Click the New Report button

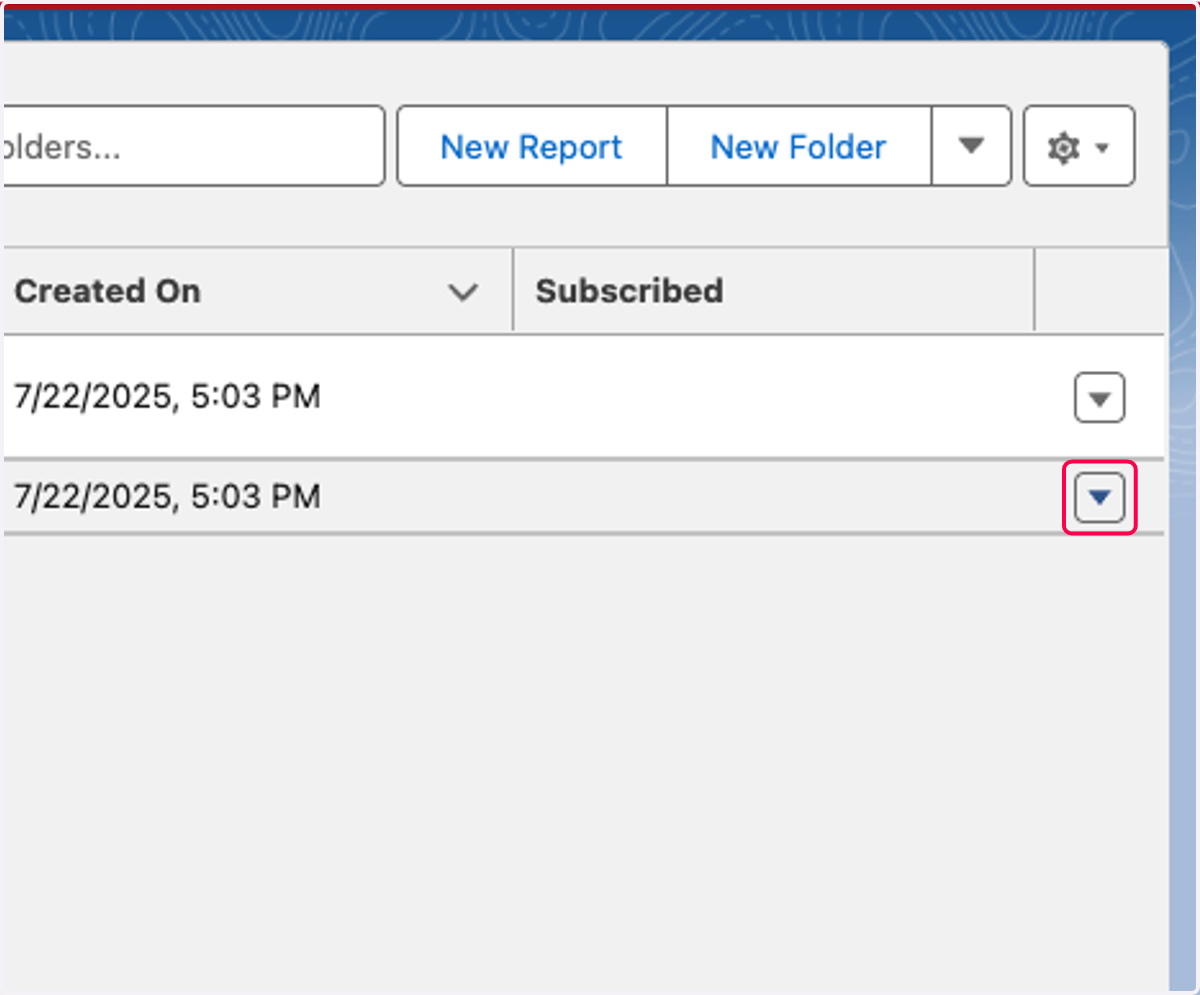532,147
